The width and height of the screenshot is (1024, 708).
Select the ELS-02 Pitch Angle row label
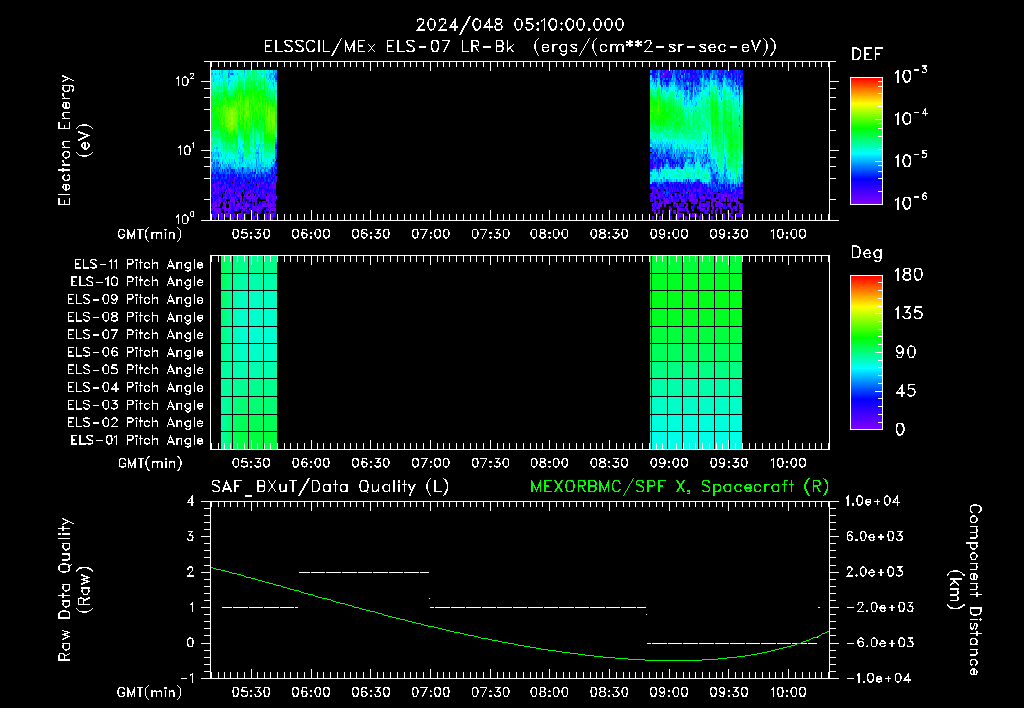(x=135, y=423)
